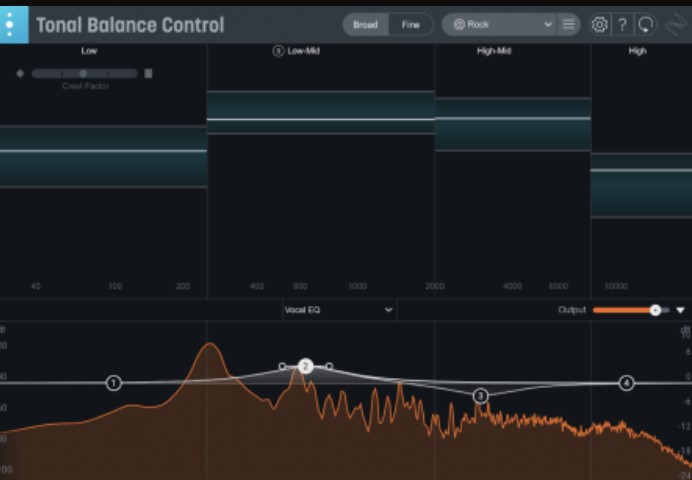Click the Crest Factor meter slider
Viewport: 692px width, 480px height.
point(84,73)
